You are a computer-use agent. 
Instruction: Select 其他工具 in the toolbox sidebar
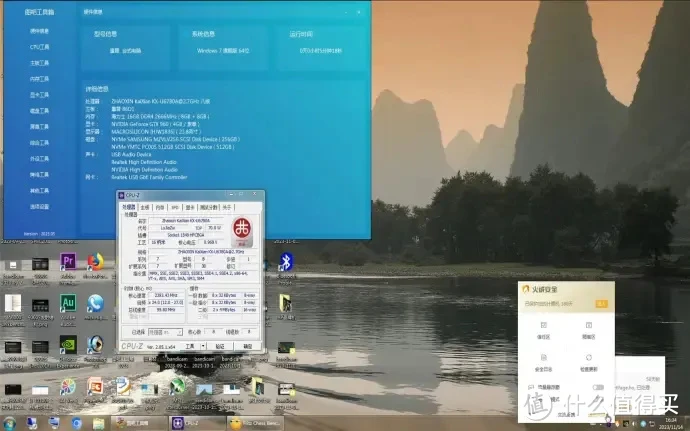coord(39,190)
